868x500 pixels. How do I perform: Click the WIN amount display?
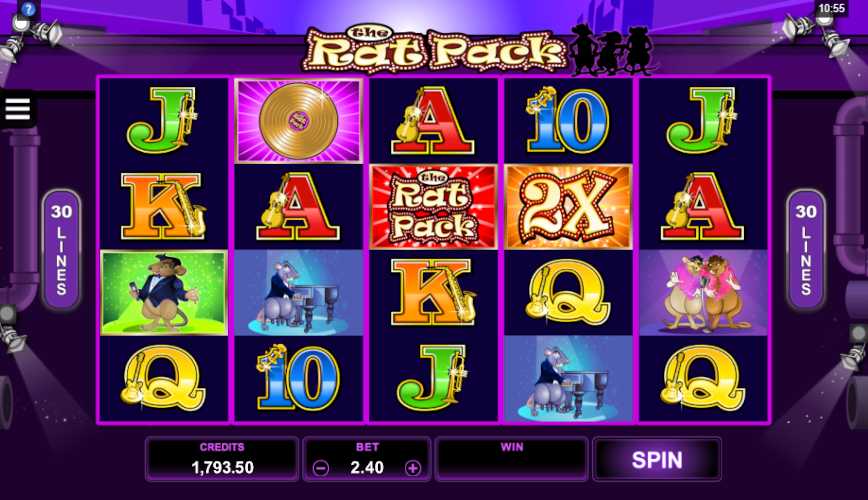click(512, 460)
